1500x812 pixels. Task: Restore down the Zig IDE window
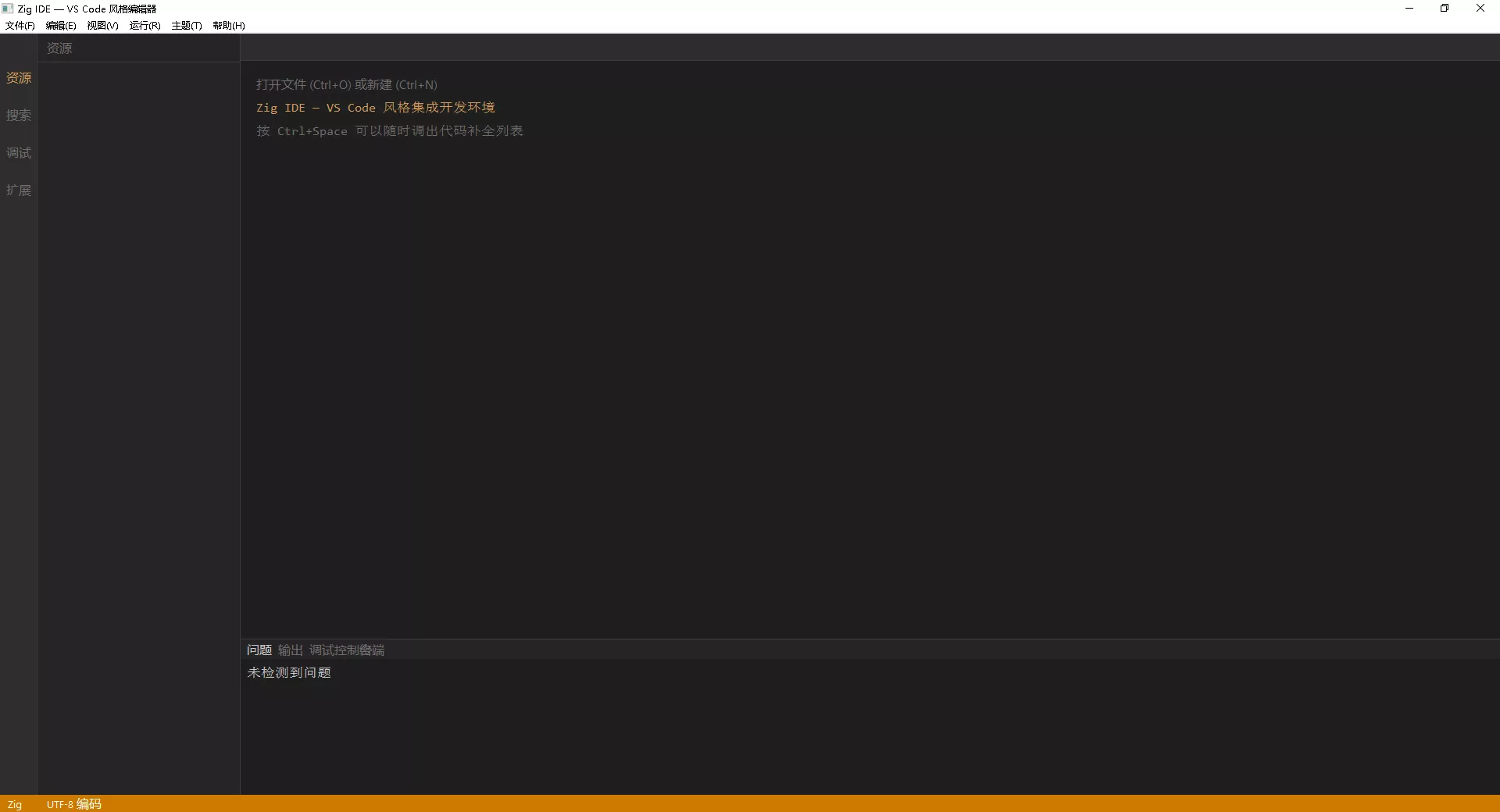[x=1445, y=9]
